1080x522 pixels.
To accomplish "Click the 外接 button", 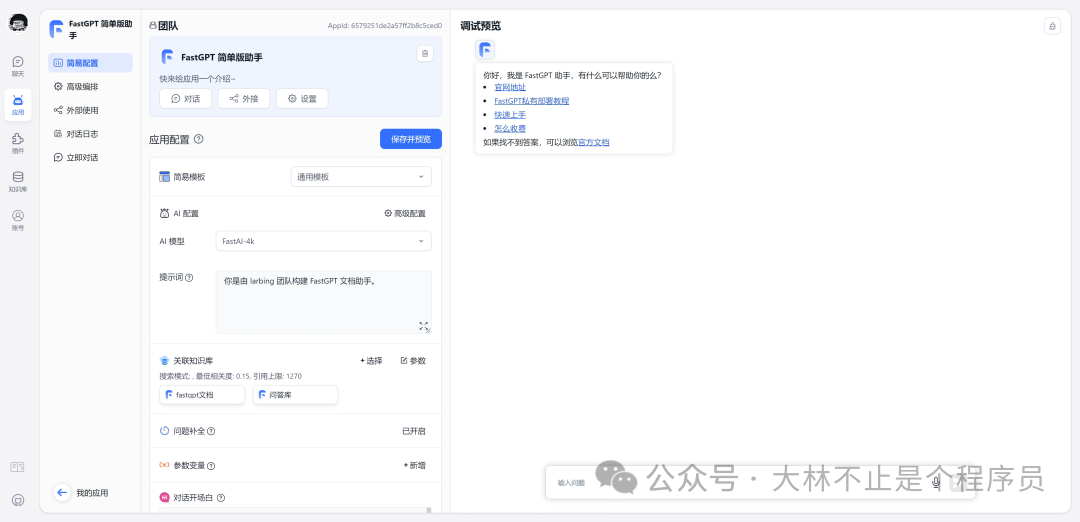I will (244, 98).
